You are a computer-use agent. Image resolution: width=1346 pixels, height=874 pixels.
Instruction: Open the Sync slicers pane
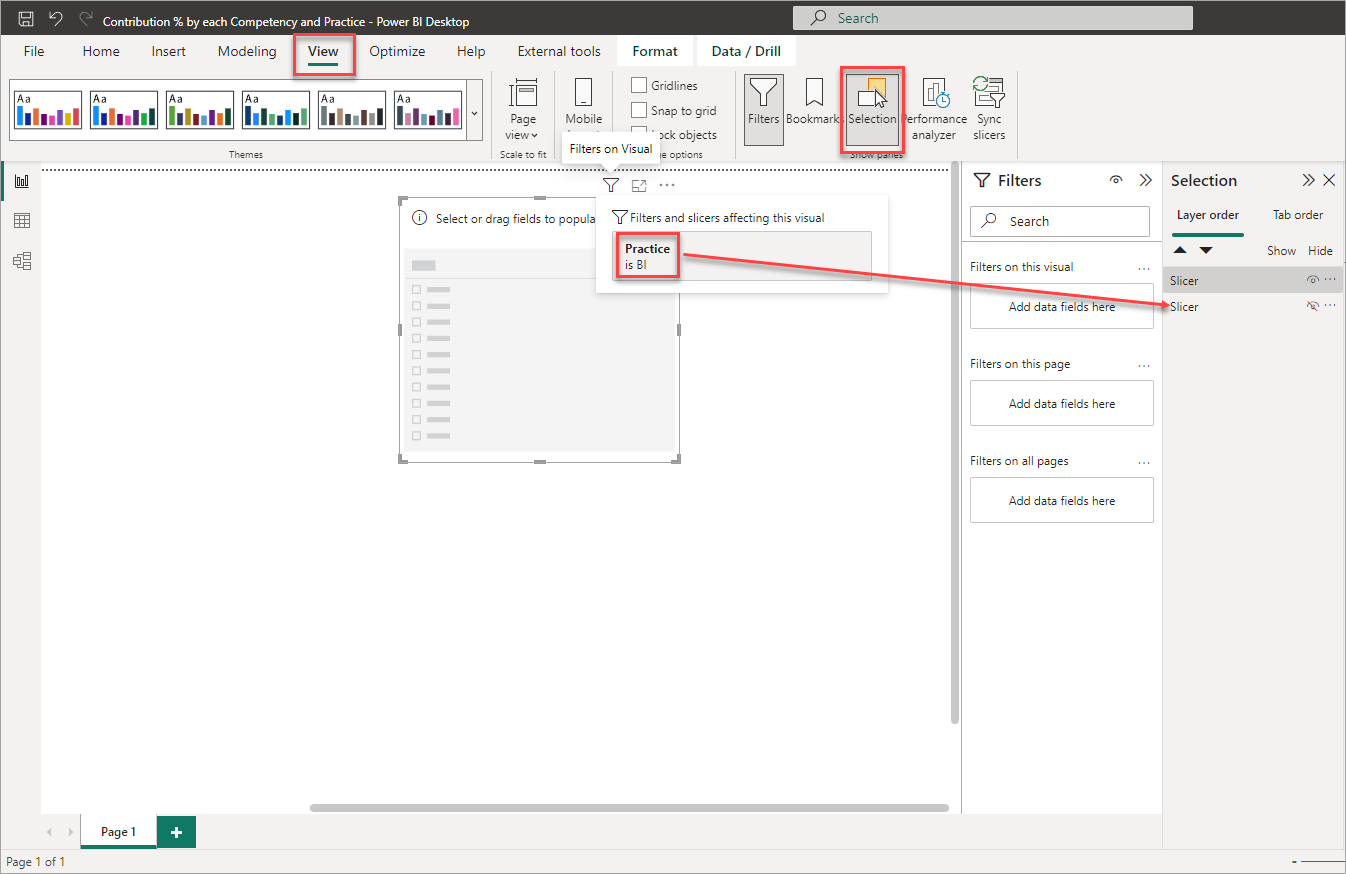click(989, 109)
